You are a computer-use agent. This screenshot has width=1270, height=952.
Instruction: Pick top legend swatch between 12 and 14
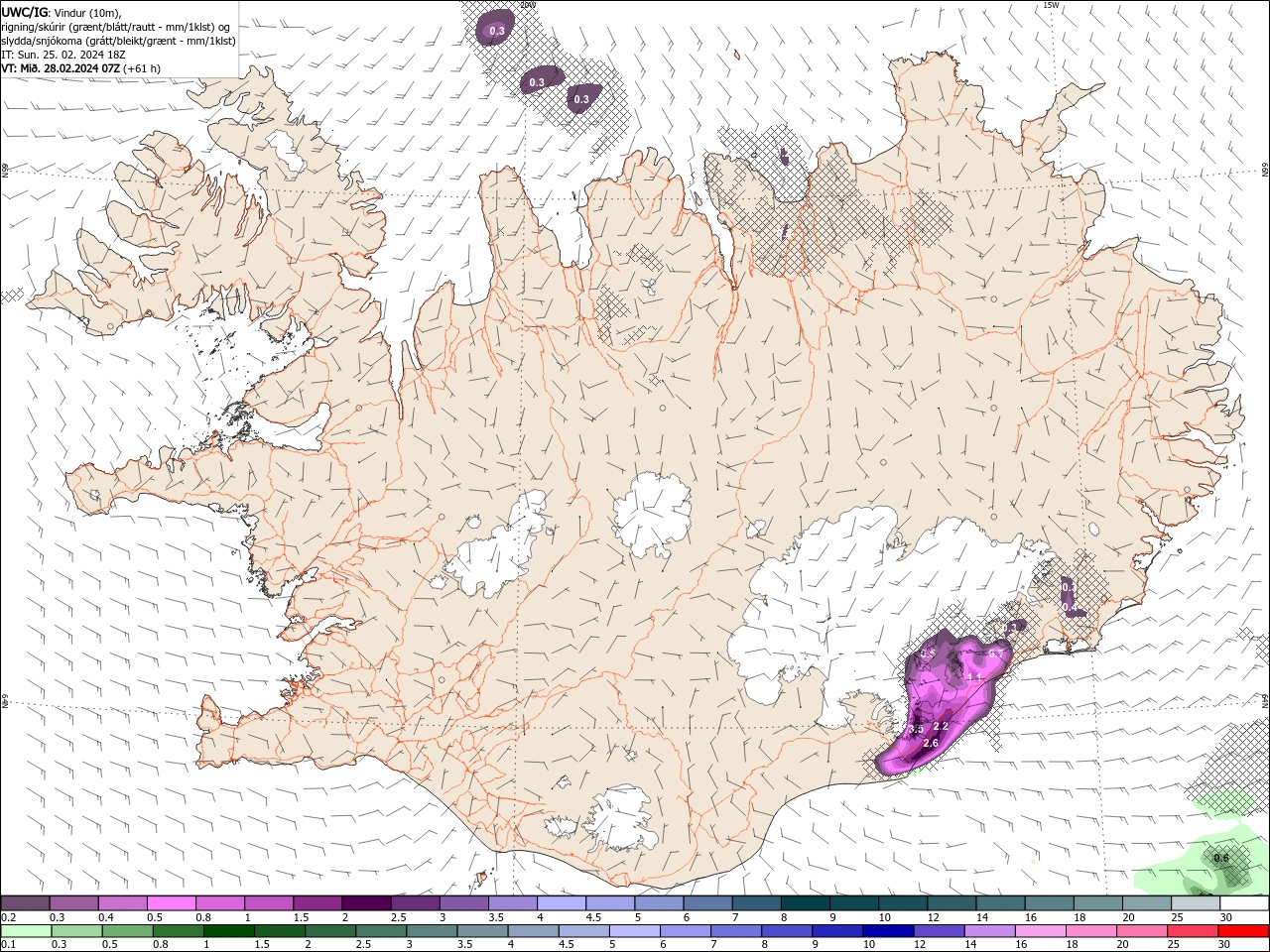click(x=952, y=902)
